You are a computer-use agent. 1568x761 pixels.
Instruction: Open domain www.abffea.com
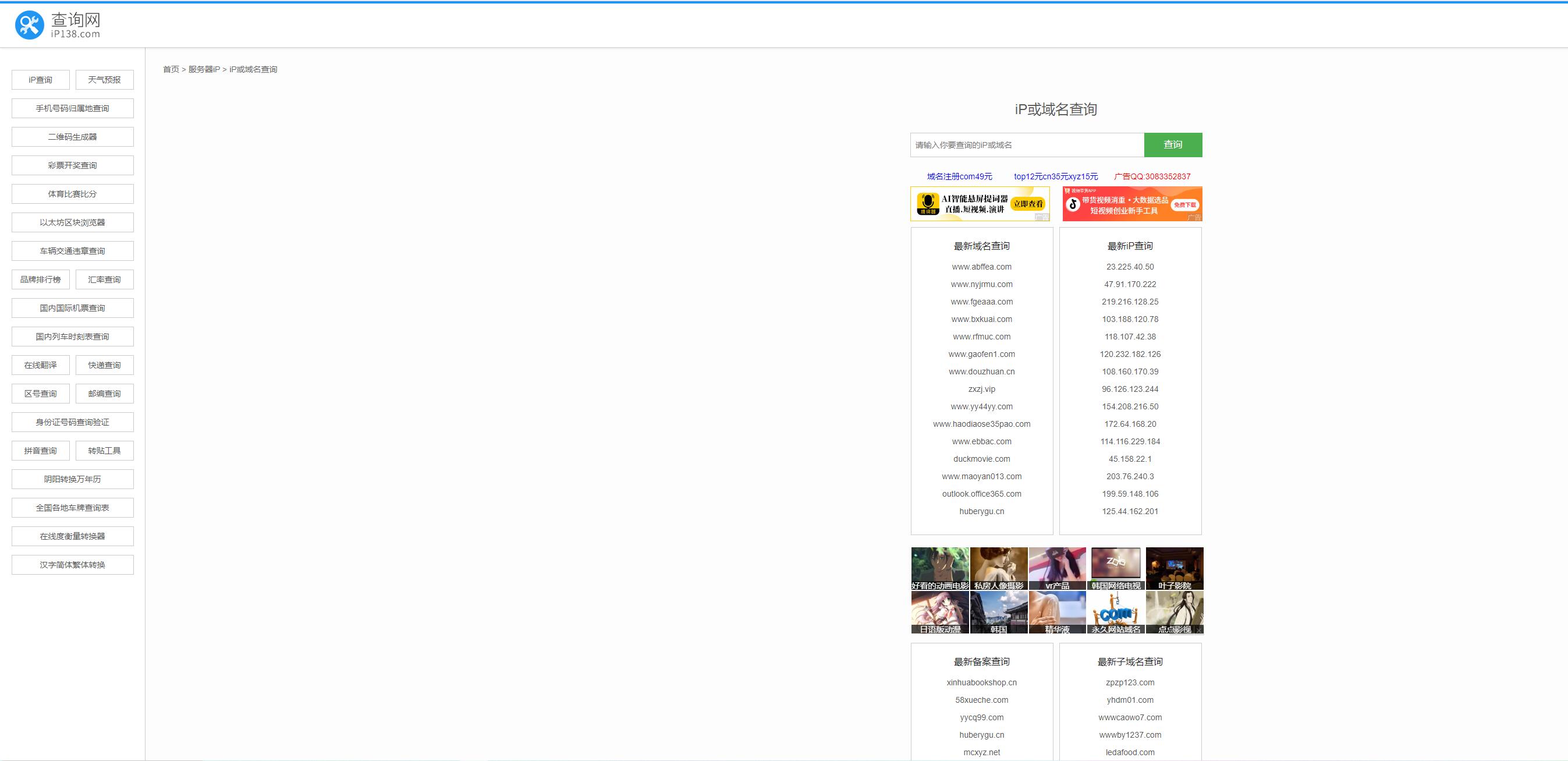[x=982, y=267]
